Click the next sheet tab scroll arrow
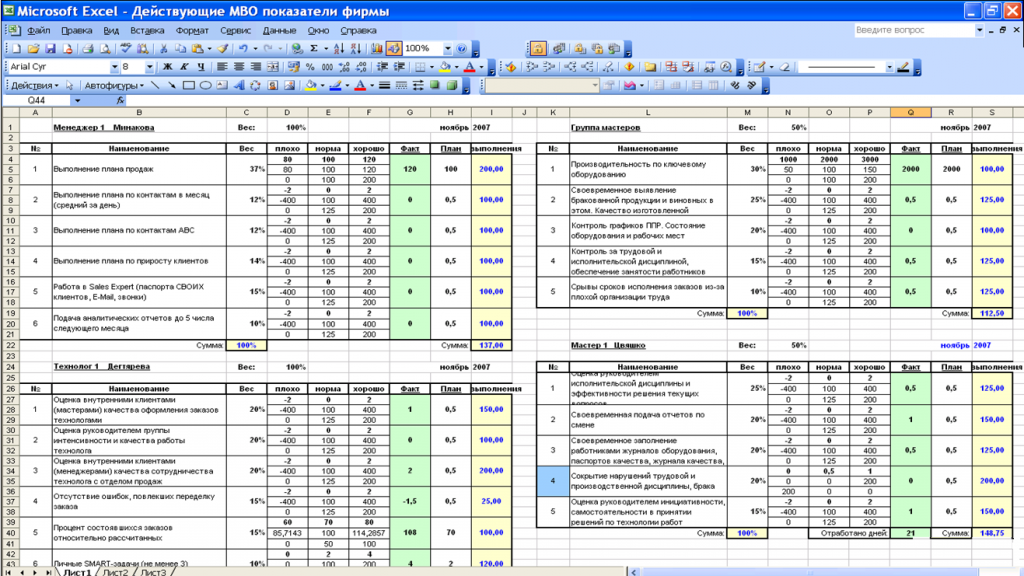1024x576 pixels. pos(35,572)
